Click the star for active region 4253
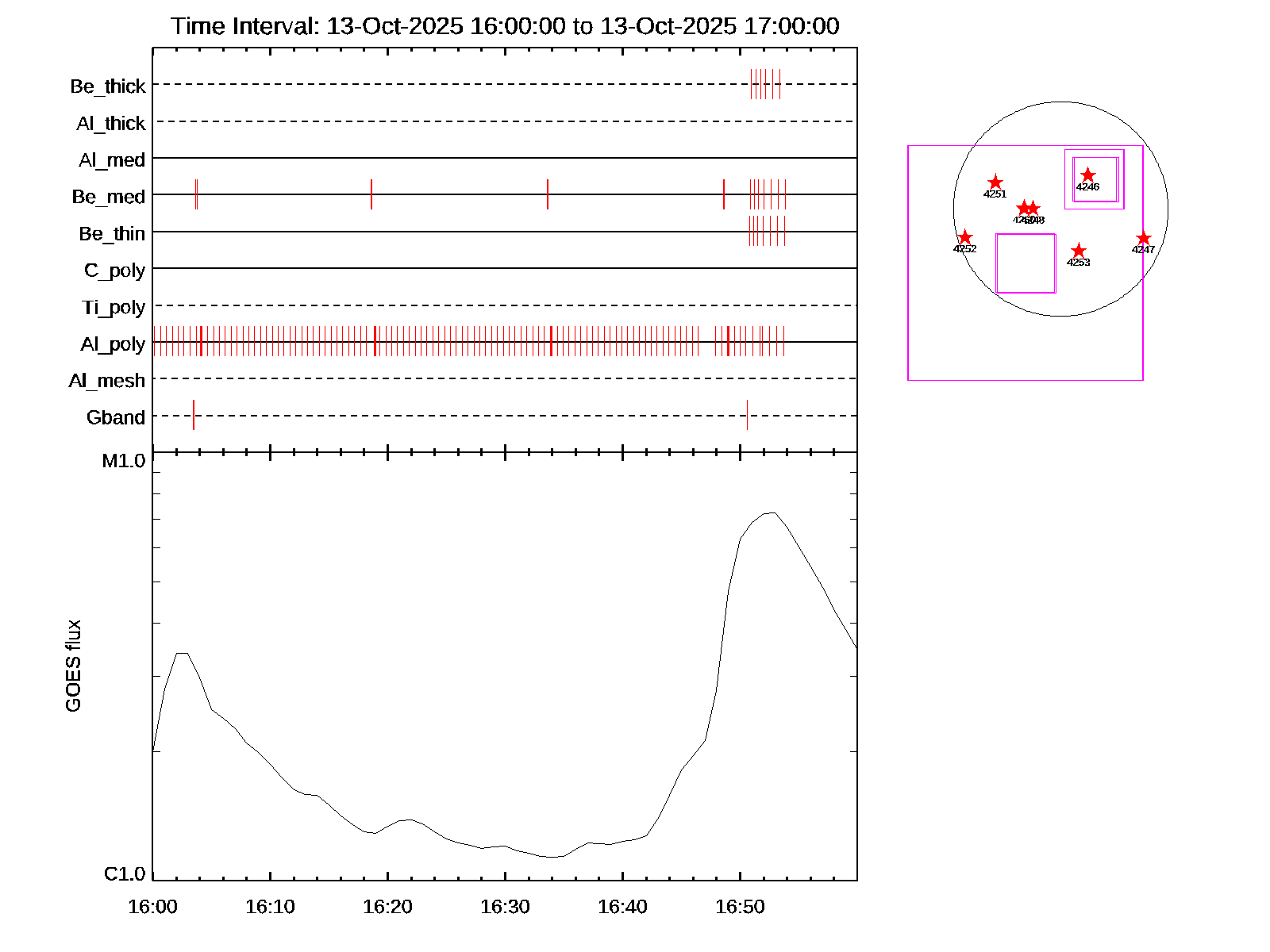Screen dimensions: 1270x952 [1078, 251]
